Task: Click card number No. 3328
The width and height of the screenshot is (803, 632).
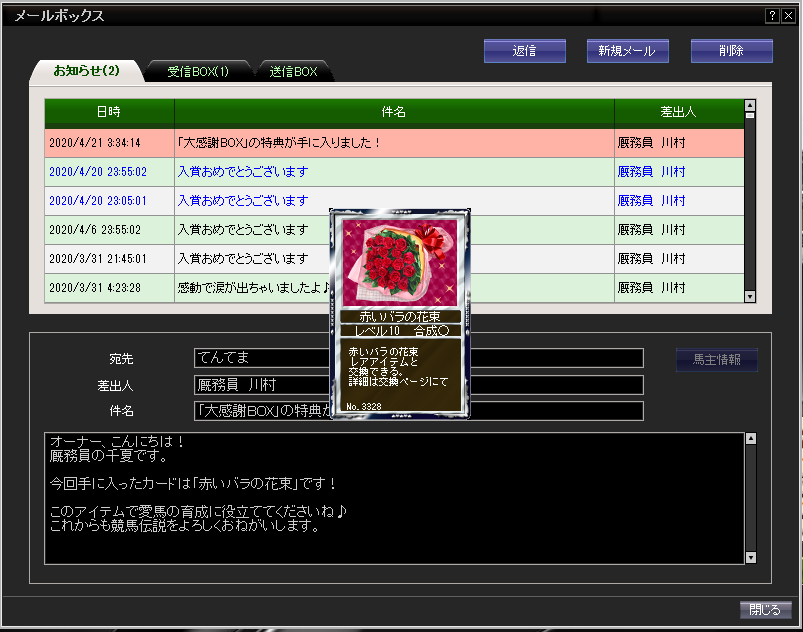Action: point(364,407)
